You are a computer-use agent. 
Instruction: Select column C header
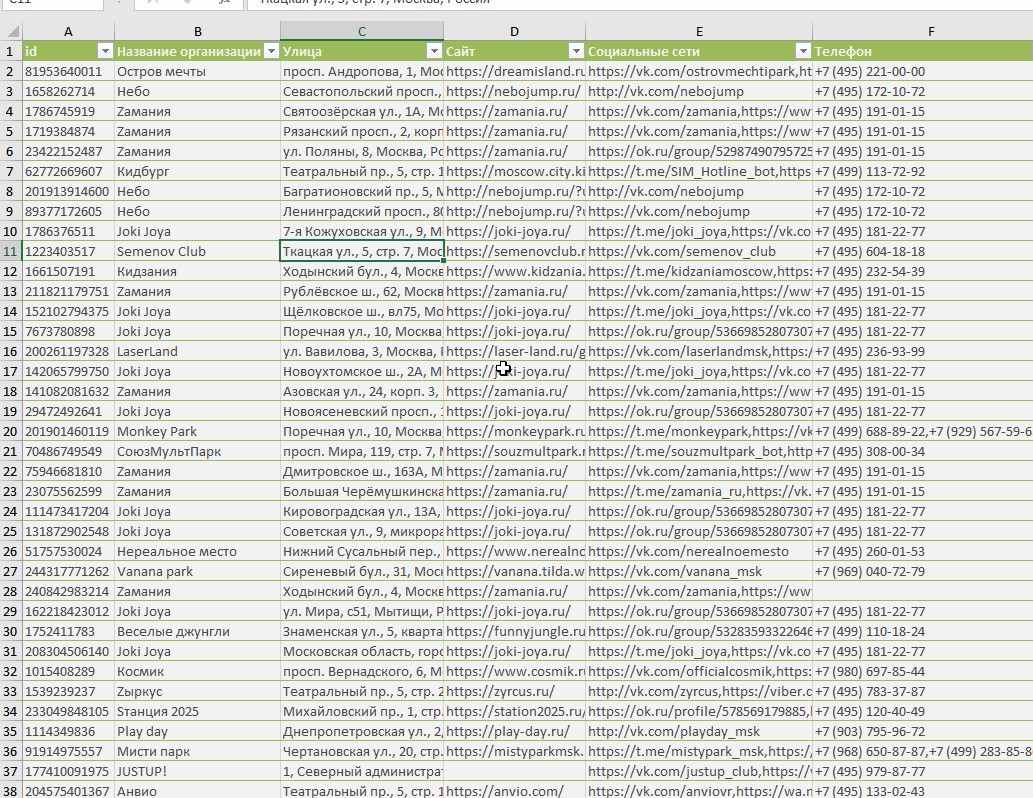pyautogui.click(x=362, y=31)
